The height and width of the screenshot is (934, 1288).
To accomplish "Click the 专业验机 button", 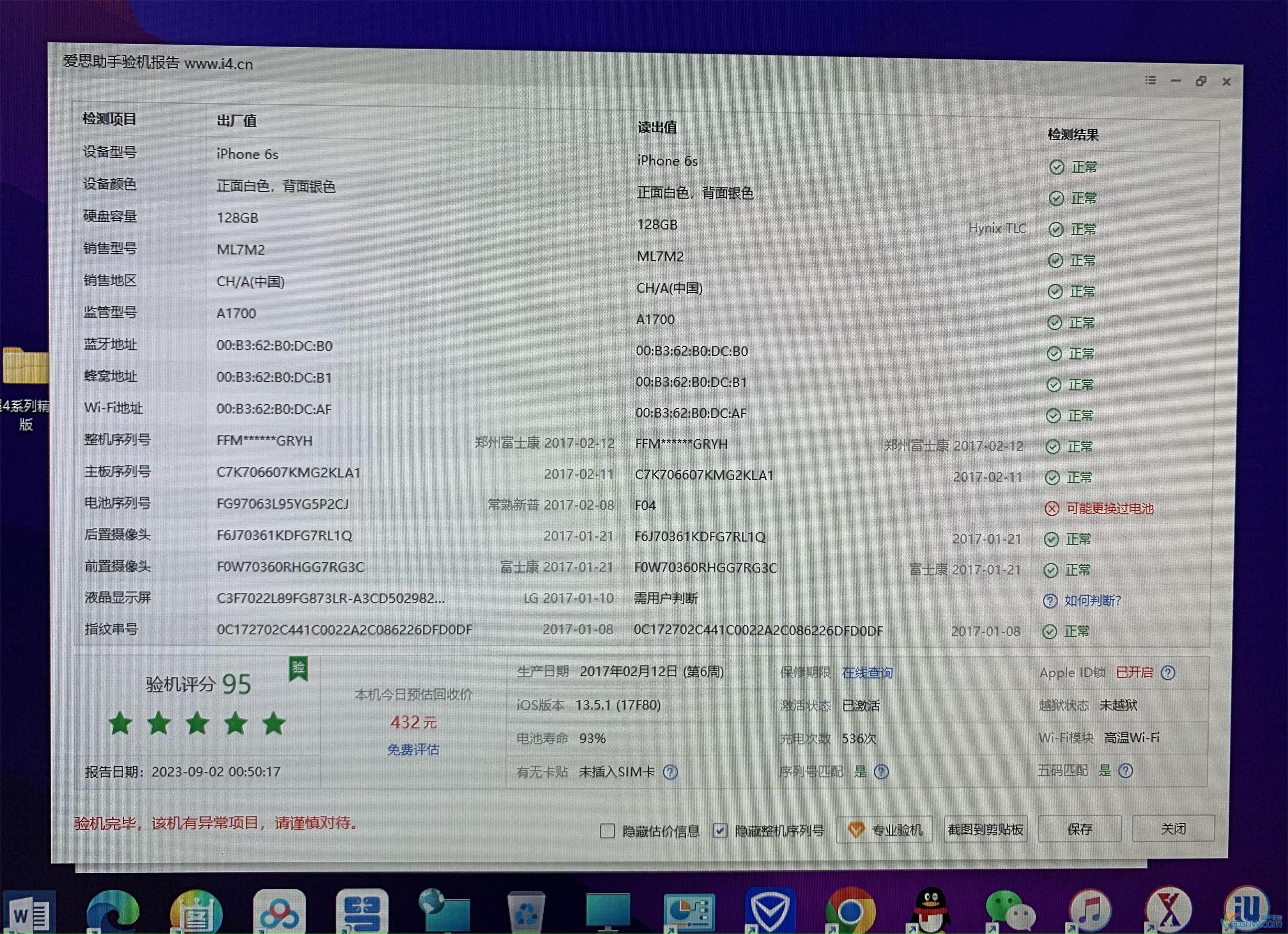I will [x=884, y=830].
